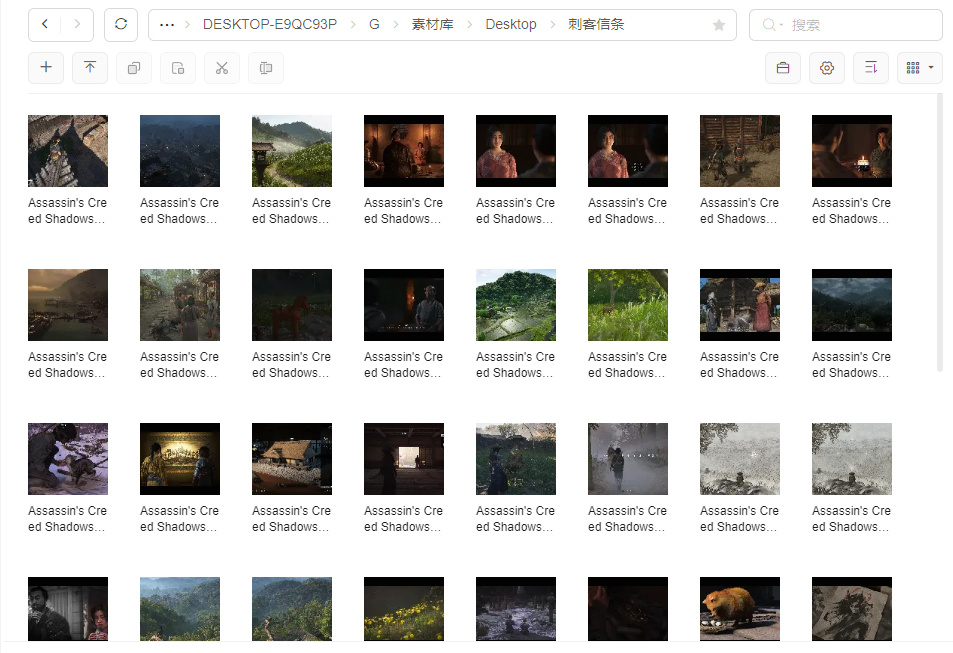The height and width of the screenshot is (653, 953).
Task: Select the yellow flowers thumbnail
Action: pyautogui.click(x=404, y=609)
